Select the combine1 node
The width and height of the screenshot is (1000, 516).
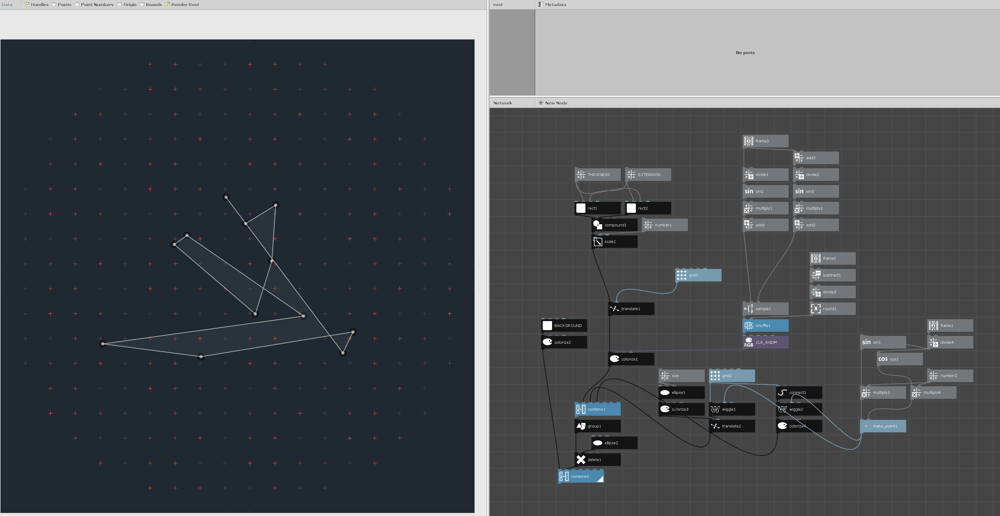point(598,409)
